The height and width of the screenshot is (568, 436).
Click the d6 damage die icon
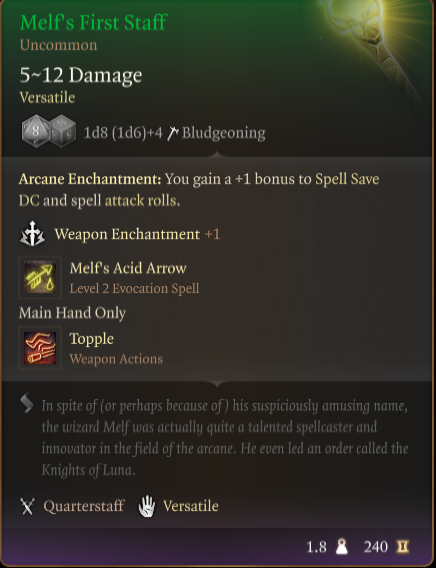pos(63,131)
